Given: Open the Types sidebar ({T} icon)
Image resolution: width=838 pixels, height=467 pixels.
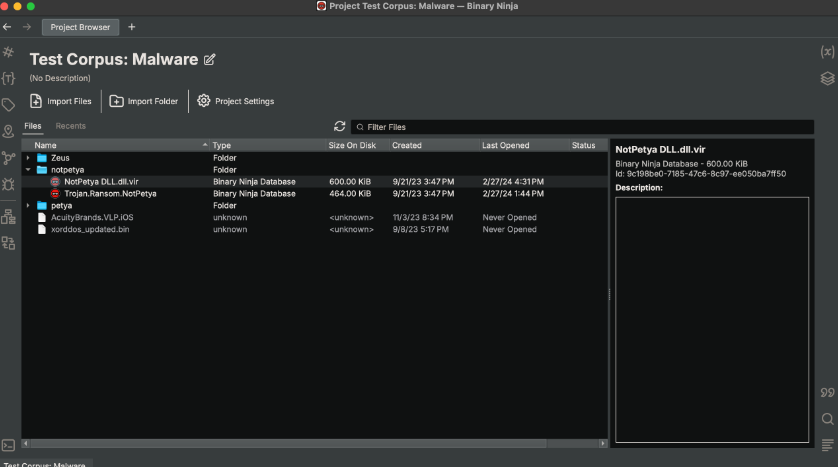Looking at the screenshot, I should (x=9, y=78).
